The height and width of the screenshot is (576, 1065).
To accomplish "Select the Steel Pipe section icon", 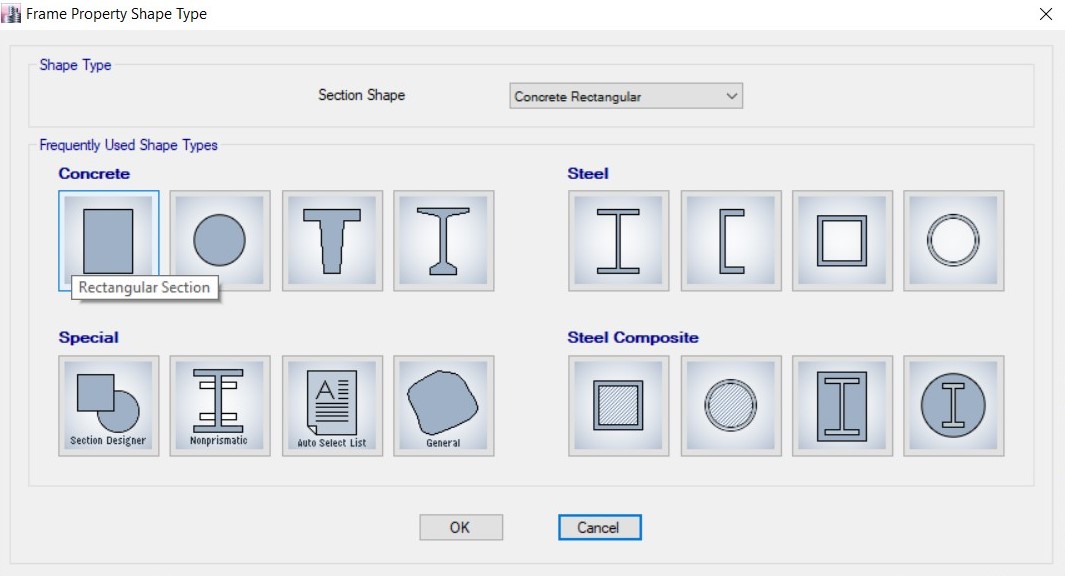I will [953, 240].
